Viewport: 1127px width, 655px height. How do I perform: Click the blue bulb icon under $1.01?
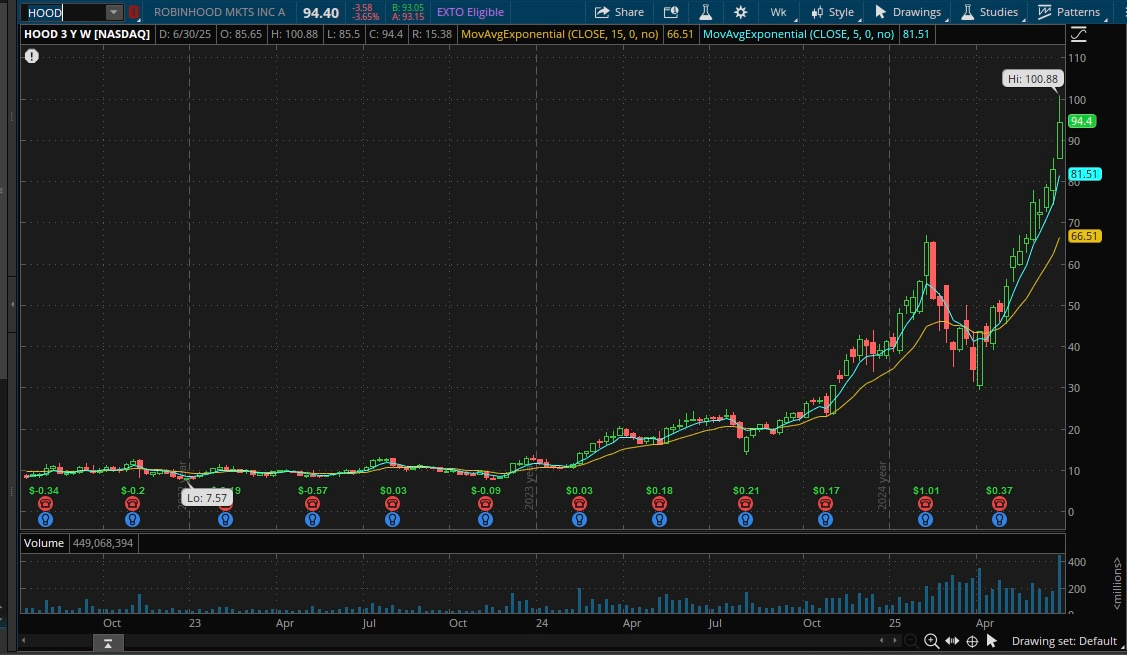point(926,519)
